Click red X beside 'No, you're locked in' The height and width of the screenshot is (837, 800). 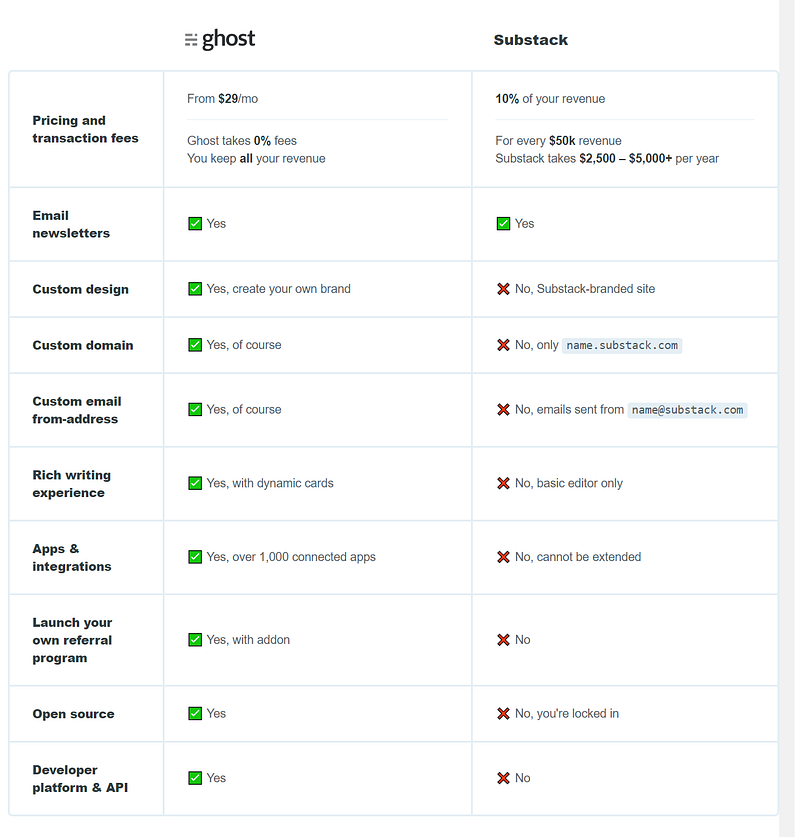[503, 713]
